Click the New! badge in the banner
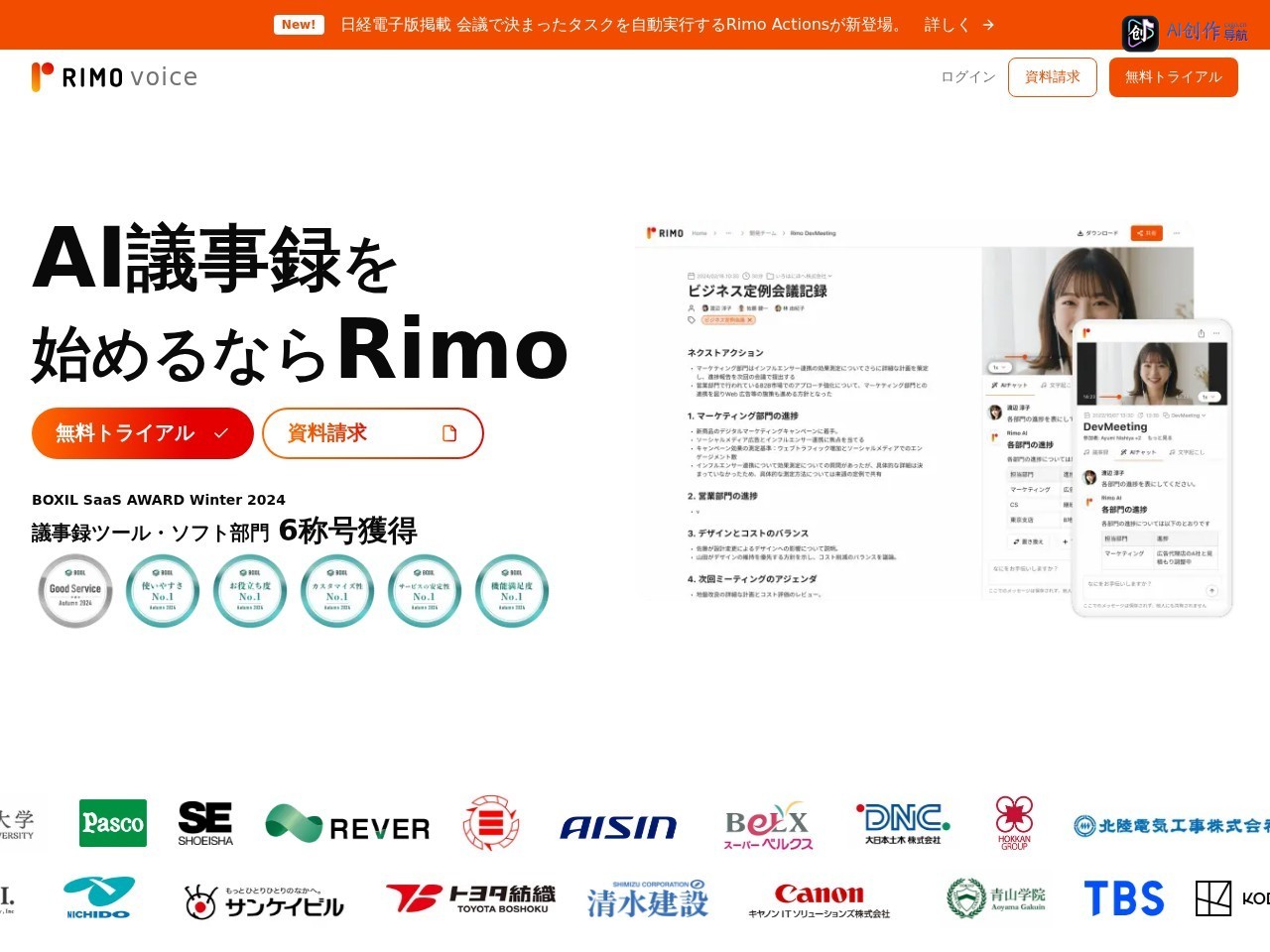The image size is (1270, 952). click(299, 25)
